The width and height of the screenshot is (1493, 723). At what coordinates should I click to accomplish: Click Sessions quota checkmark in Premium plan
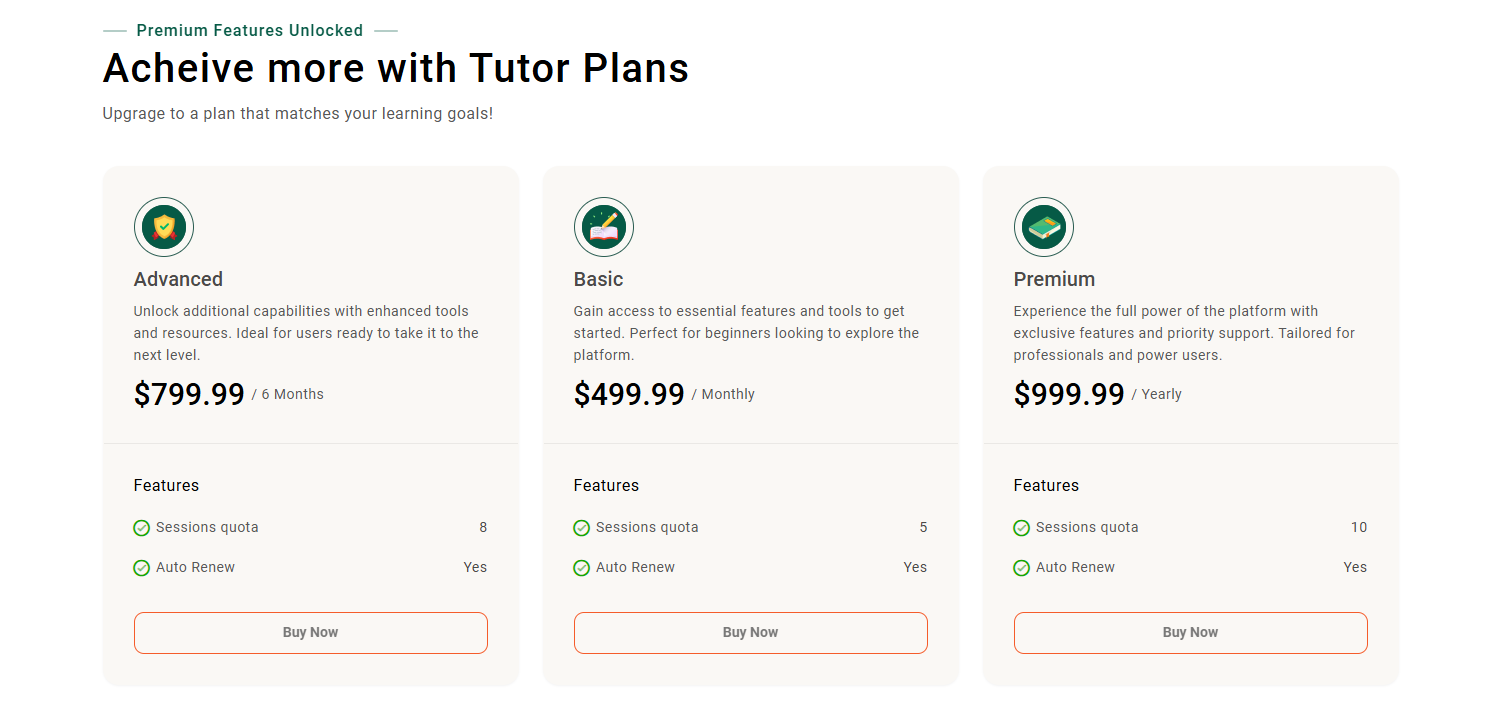tap(1022, 528)
